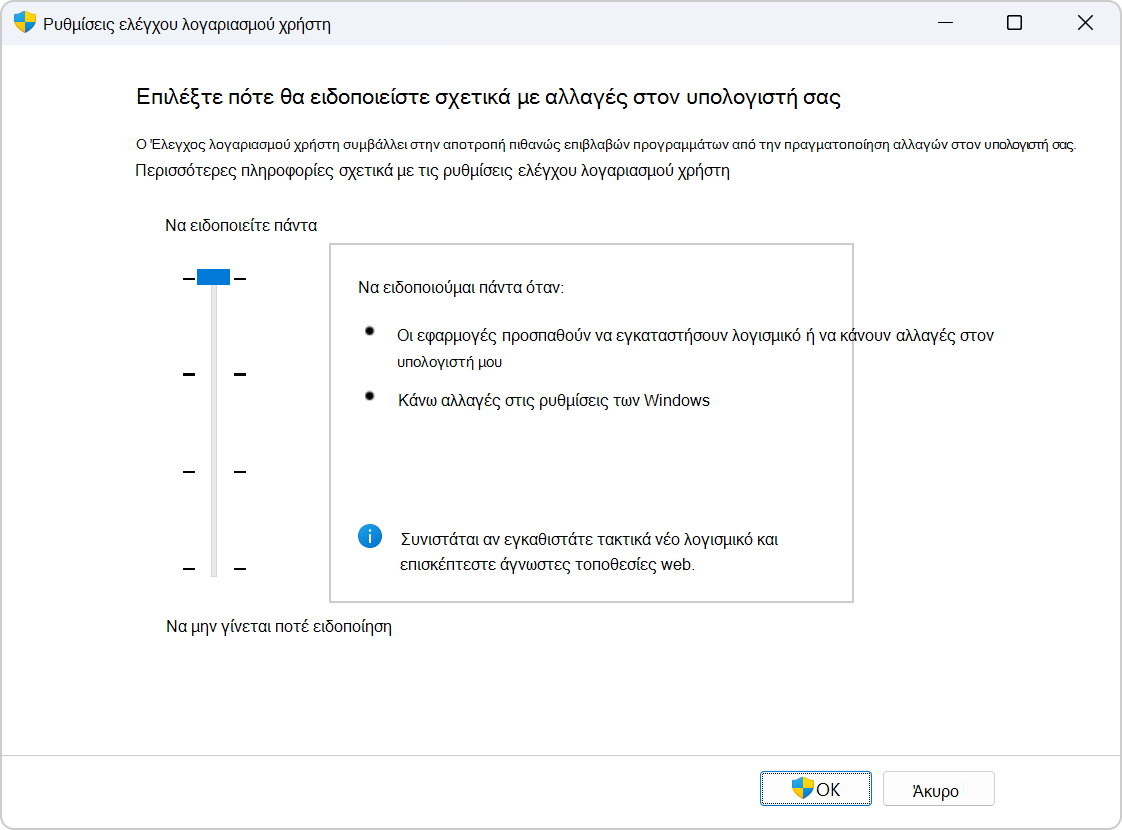1122x830 pixels.
Task: Click the blue information icon
Action: 370,536
